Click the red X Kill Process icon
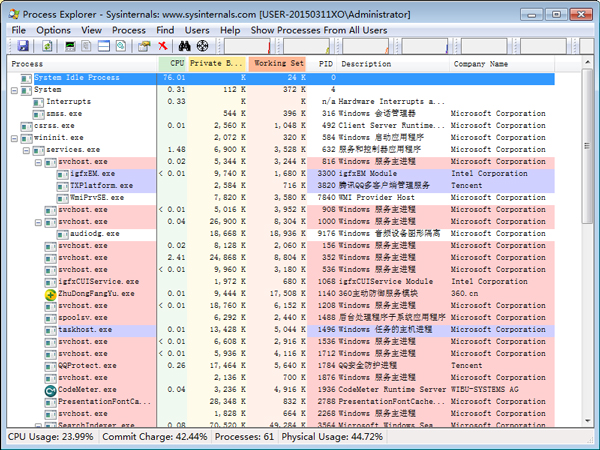Screen dimensions: 600x450 tap(163, 46)
